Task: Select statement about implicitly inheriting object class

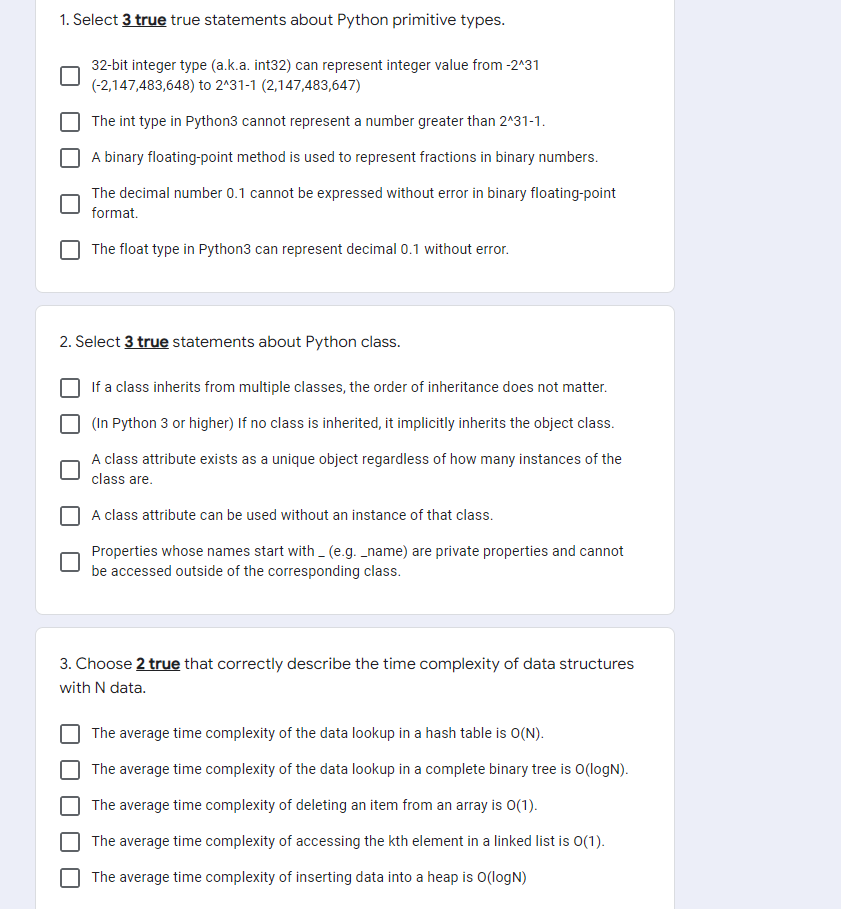Action: point(69,423)
